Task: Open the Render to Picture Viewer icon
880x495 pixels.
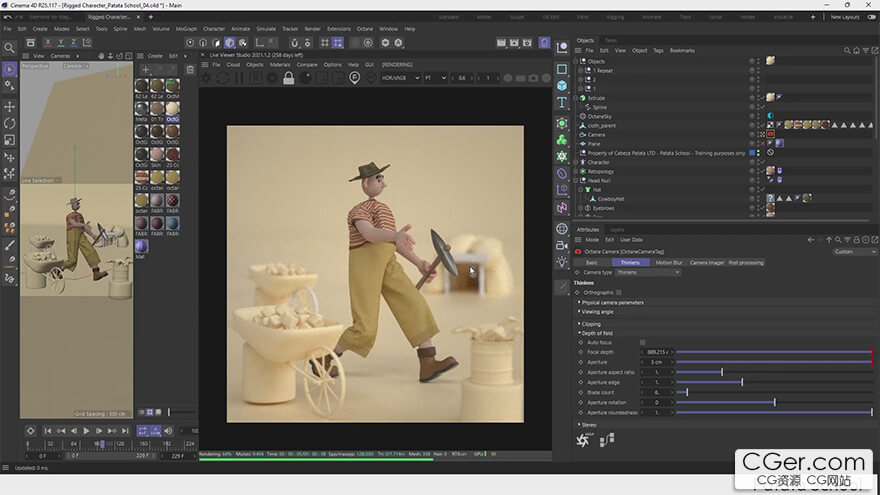Action: pos(514,43)
